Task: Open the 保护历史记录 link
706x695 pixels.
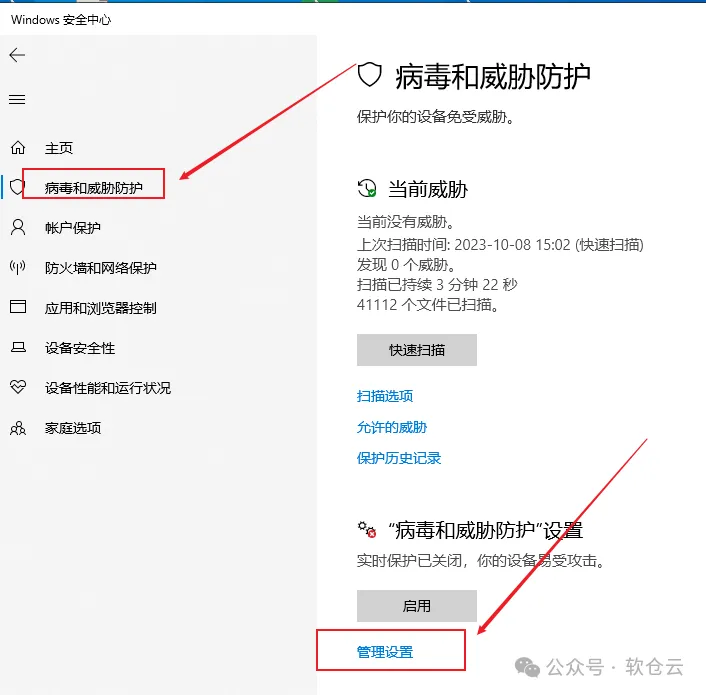Action: tap(399, 458)
